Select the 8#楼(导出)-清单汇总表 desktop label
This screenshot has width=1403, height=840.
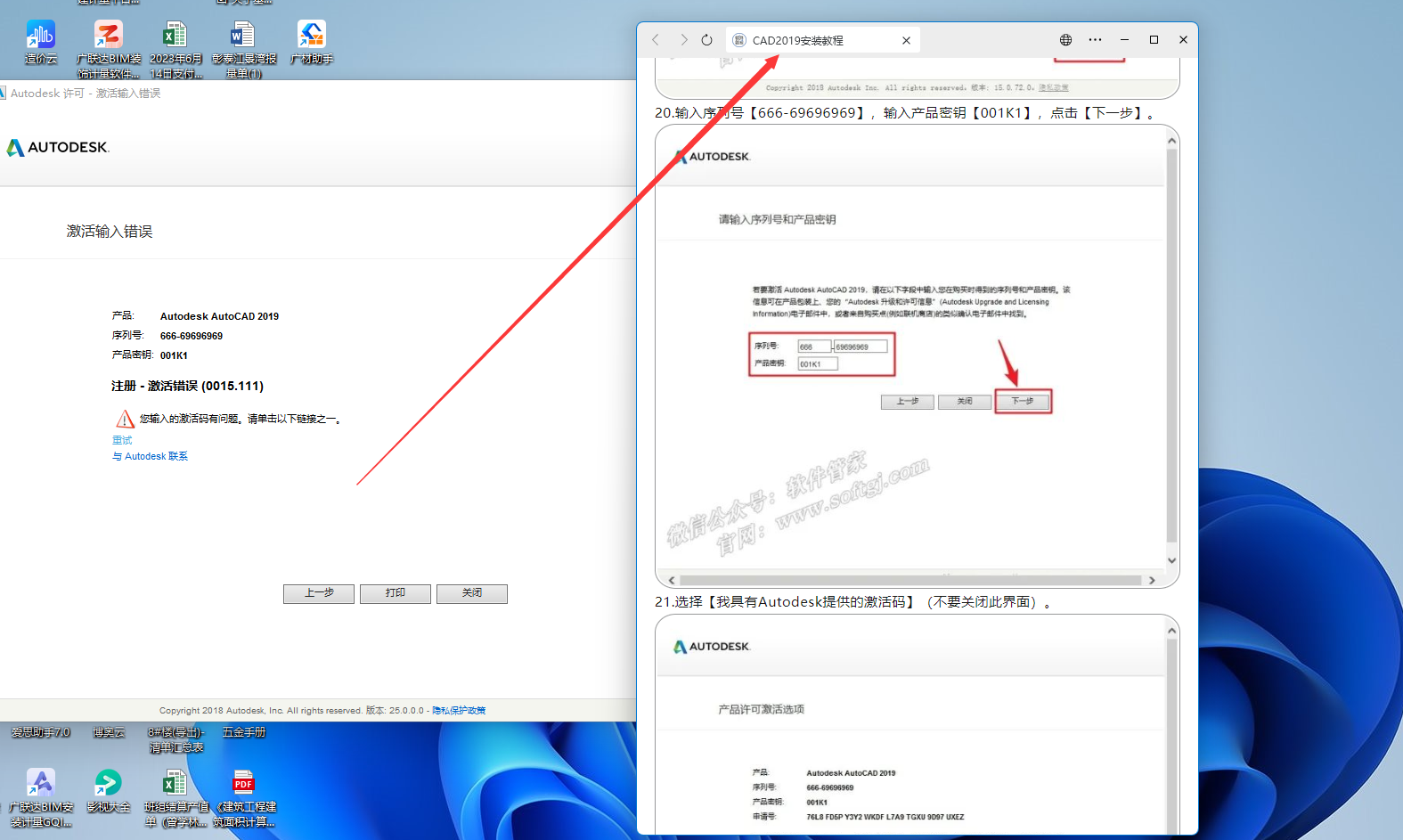(175, 740)
